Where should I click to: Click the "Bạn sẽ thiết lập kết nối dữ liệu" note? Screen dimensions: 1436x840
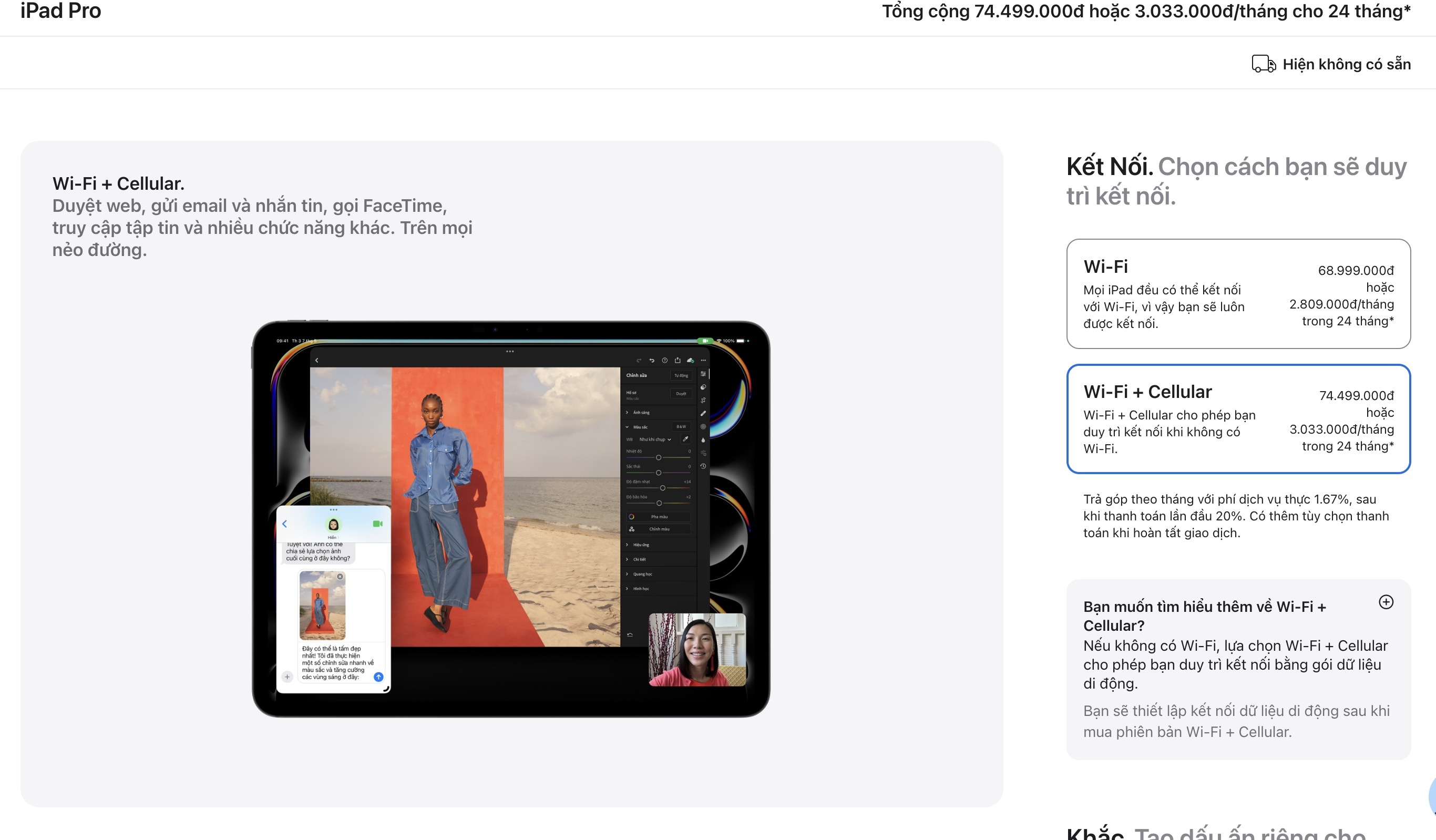(1236, 721)
